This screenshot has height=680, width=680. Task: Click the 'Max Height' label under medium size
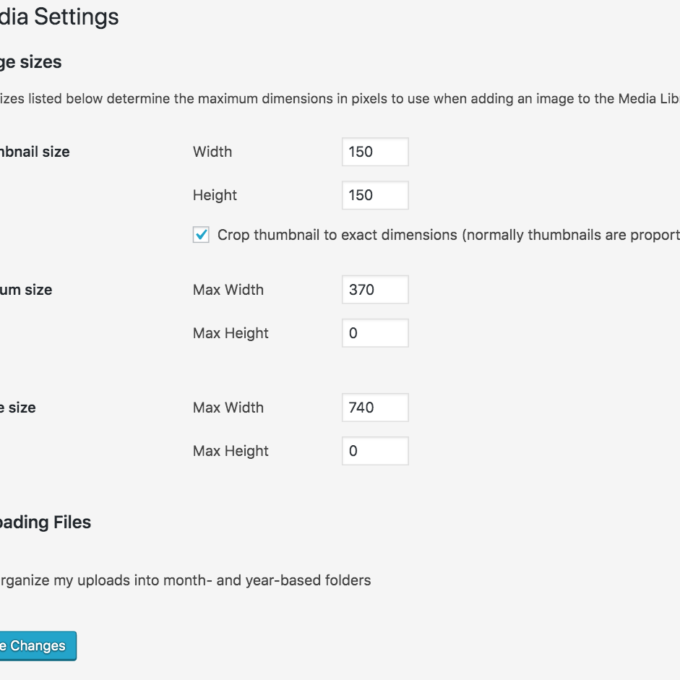coord(230,333)
